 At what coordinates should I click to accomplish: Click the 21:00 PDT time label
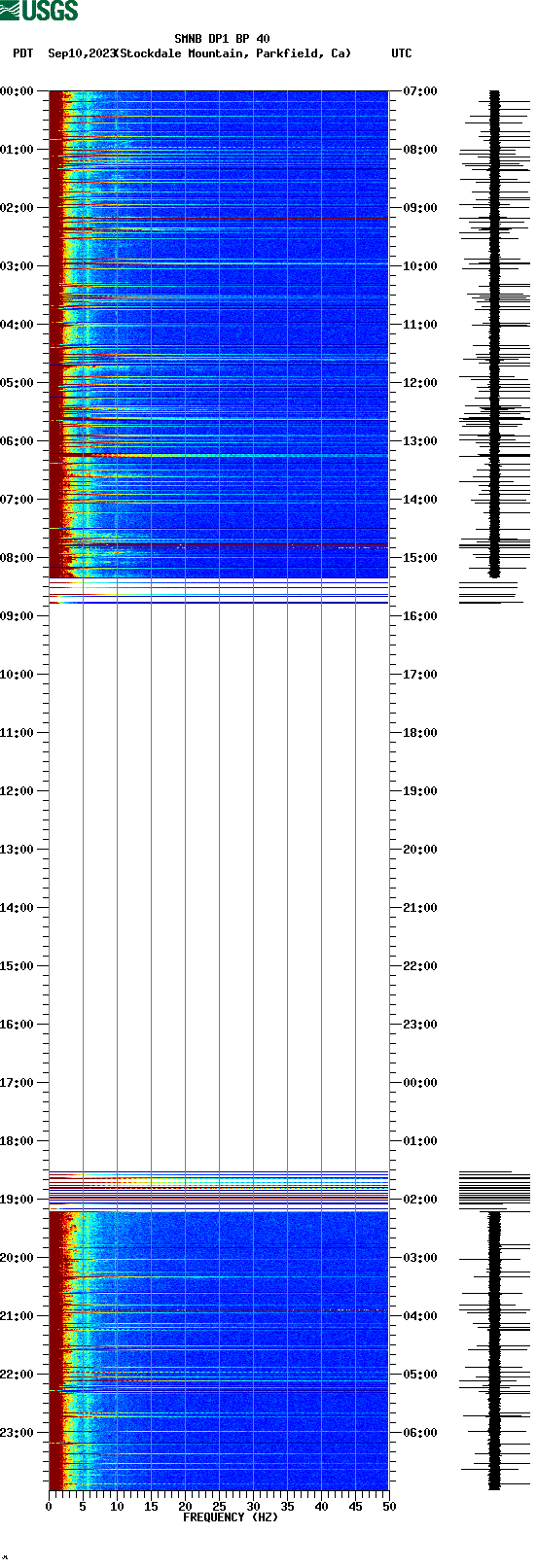coord(17,1316)
